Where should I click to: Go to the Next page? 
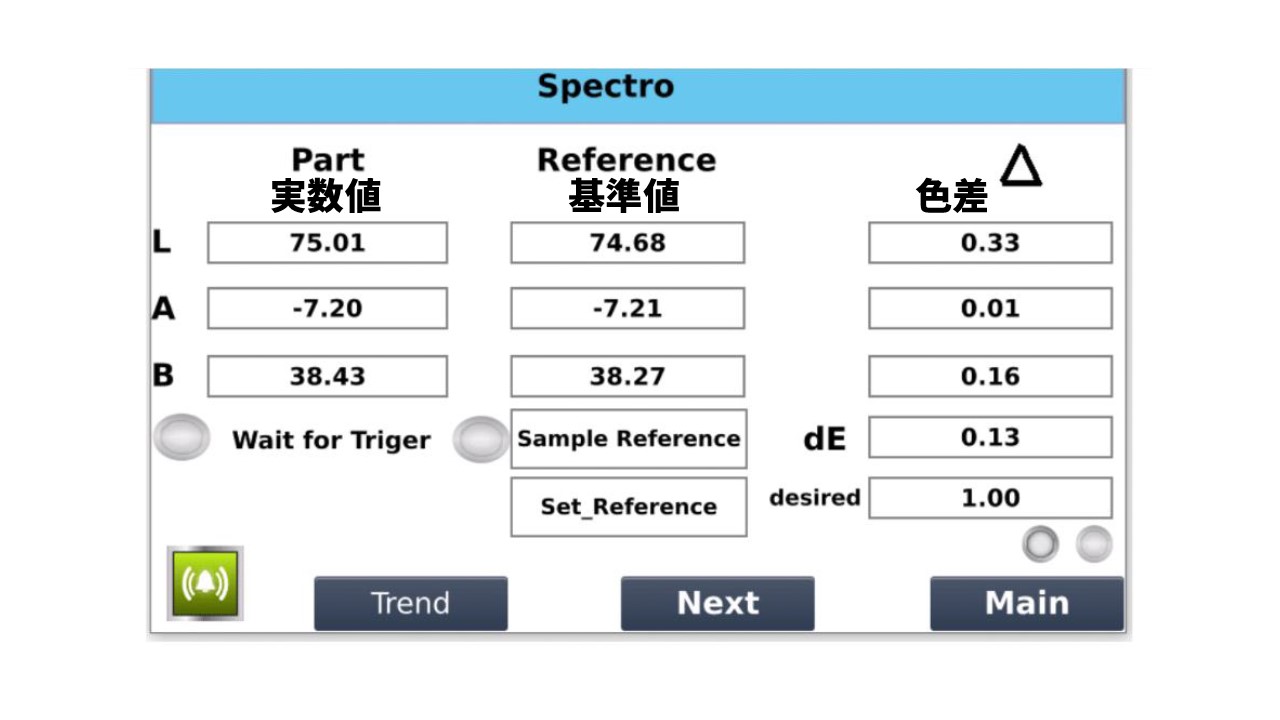(718, 603)
